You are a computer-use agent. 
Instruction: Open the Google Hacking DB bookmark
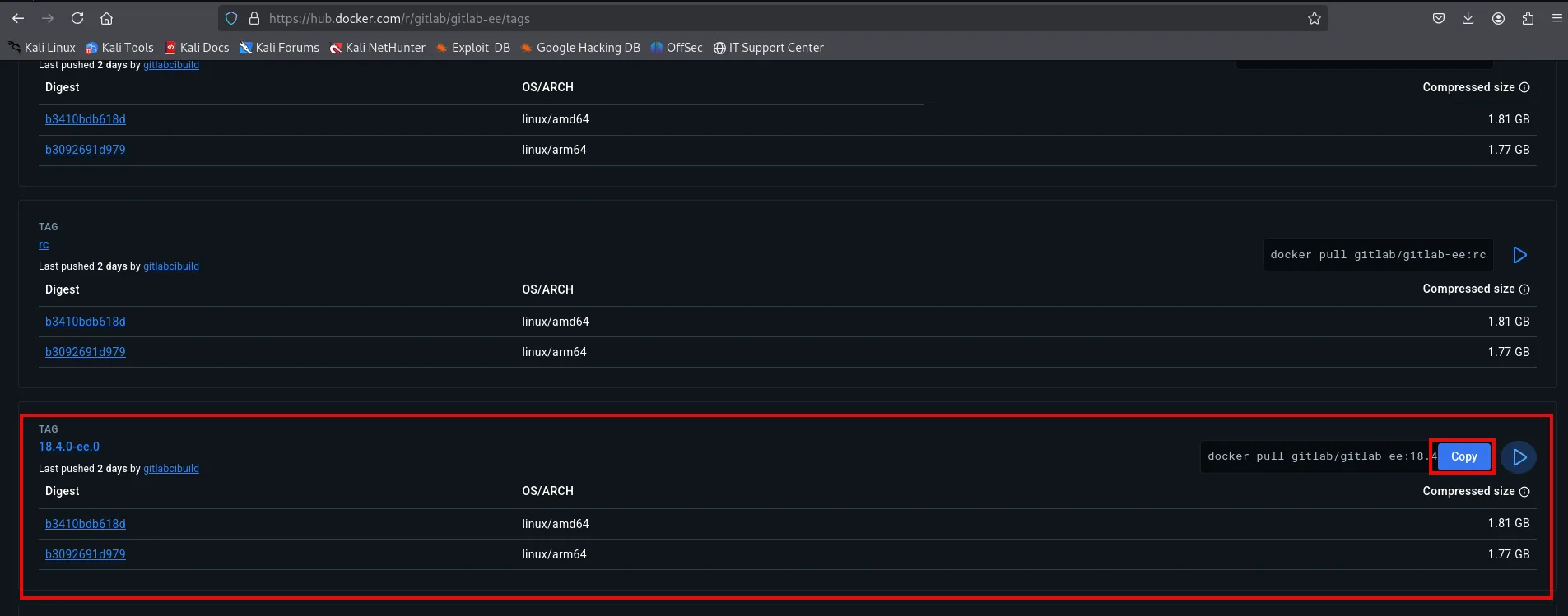point(580,48)
